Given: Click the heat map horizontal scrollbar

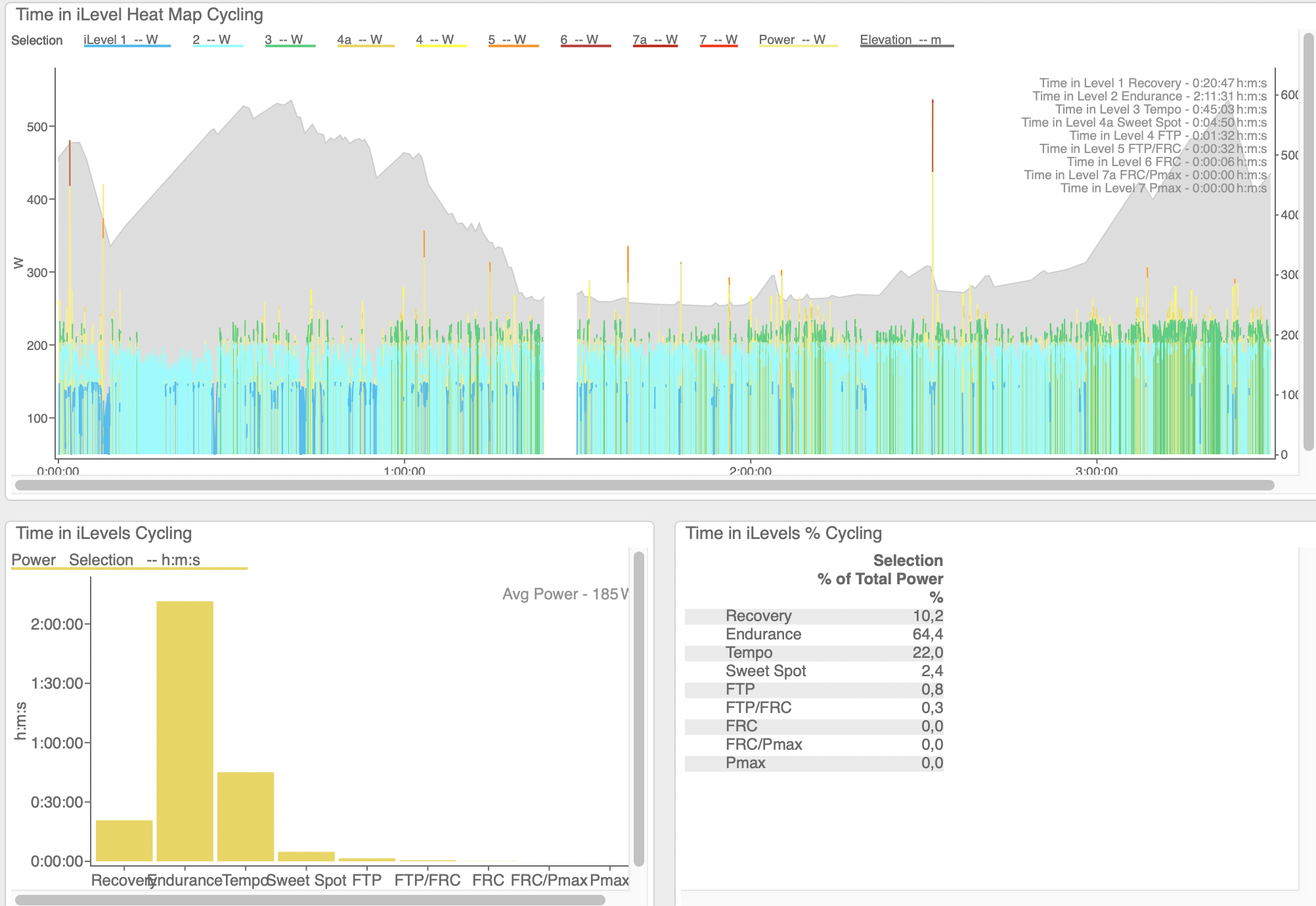Looking at the screenshot, I should pyautogui.click(x=644, y=485).
